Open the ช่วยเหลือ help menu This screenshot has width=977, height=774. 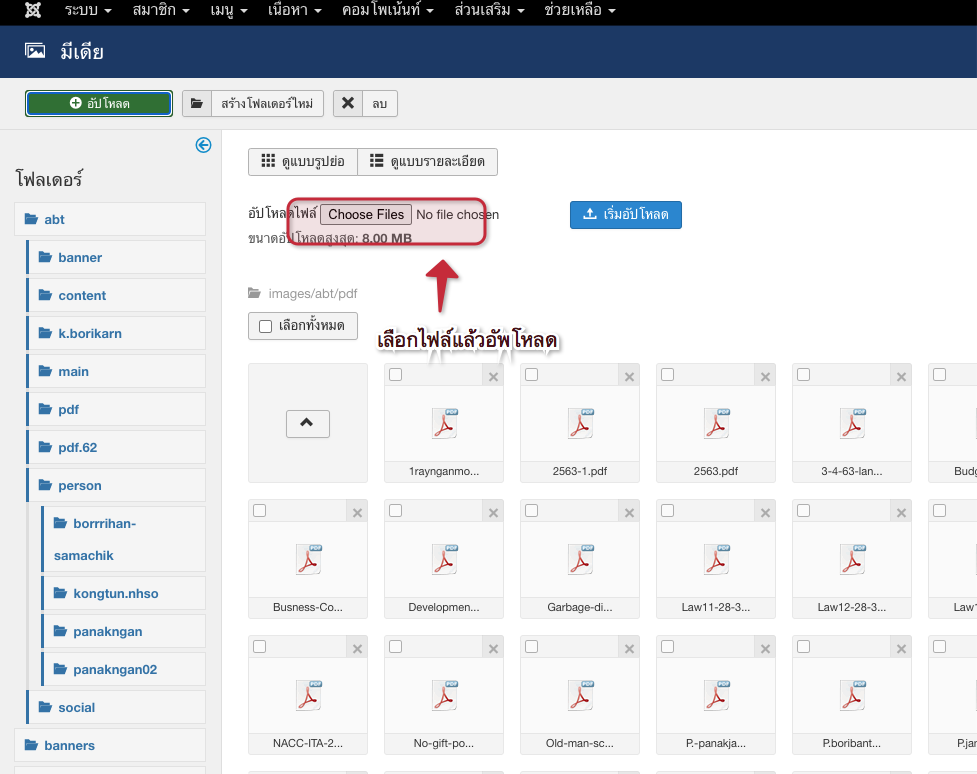click(579, 11)
